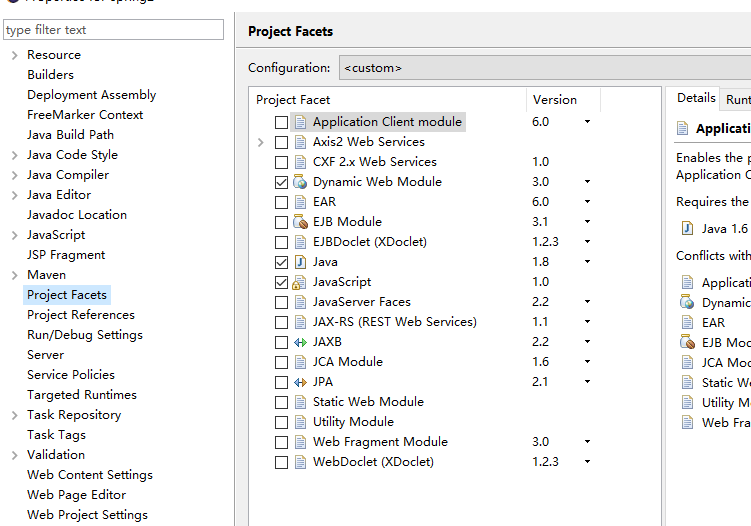Select Builders in the sidebar

(50, 75)
